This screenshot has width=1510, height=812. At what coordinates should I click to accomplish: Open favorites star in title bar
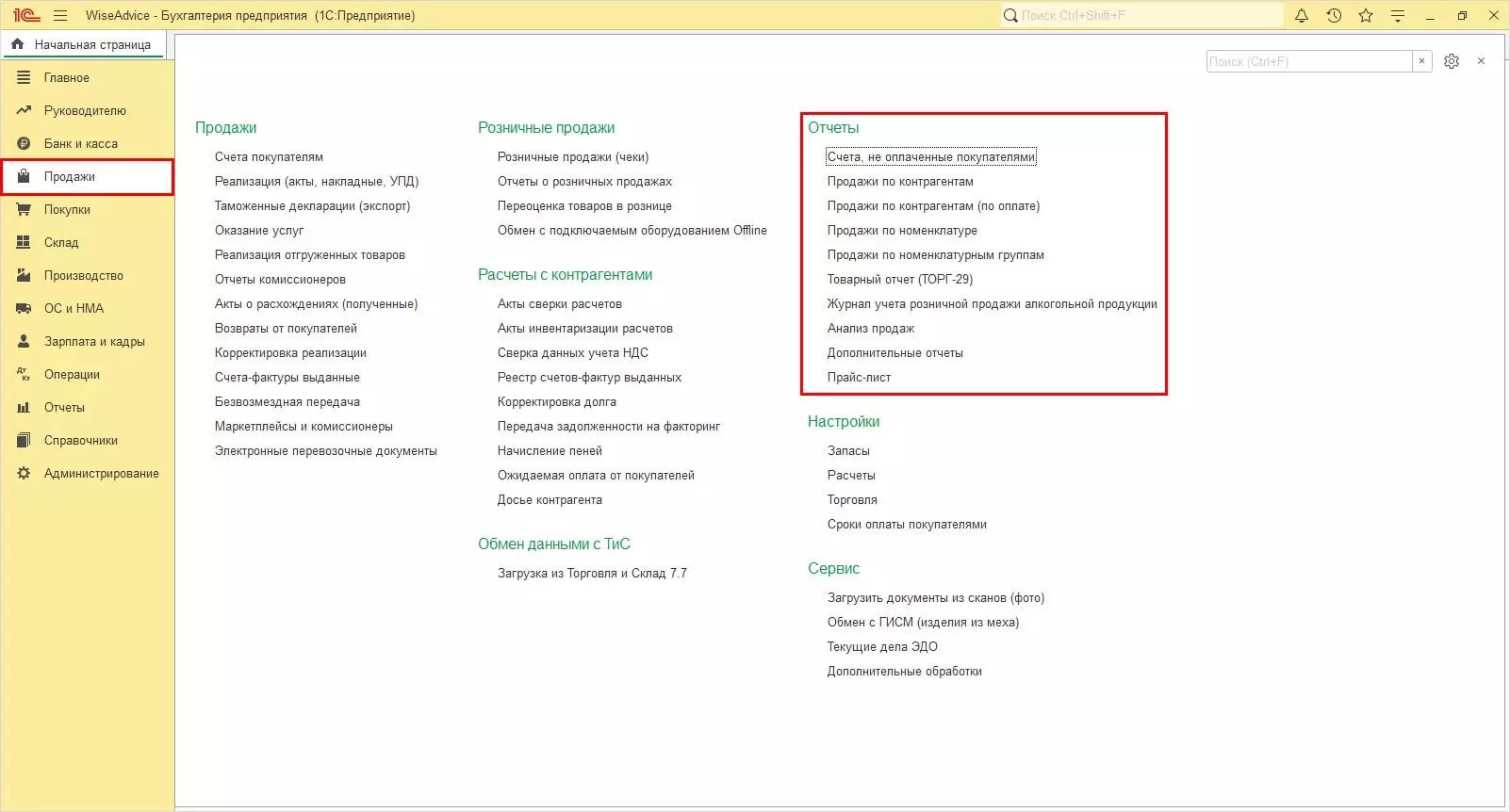1366,15
